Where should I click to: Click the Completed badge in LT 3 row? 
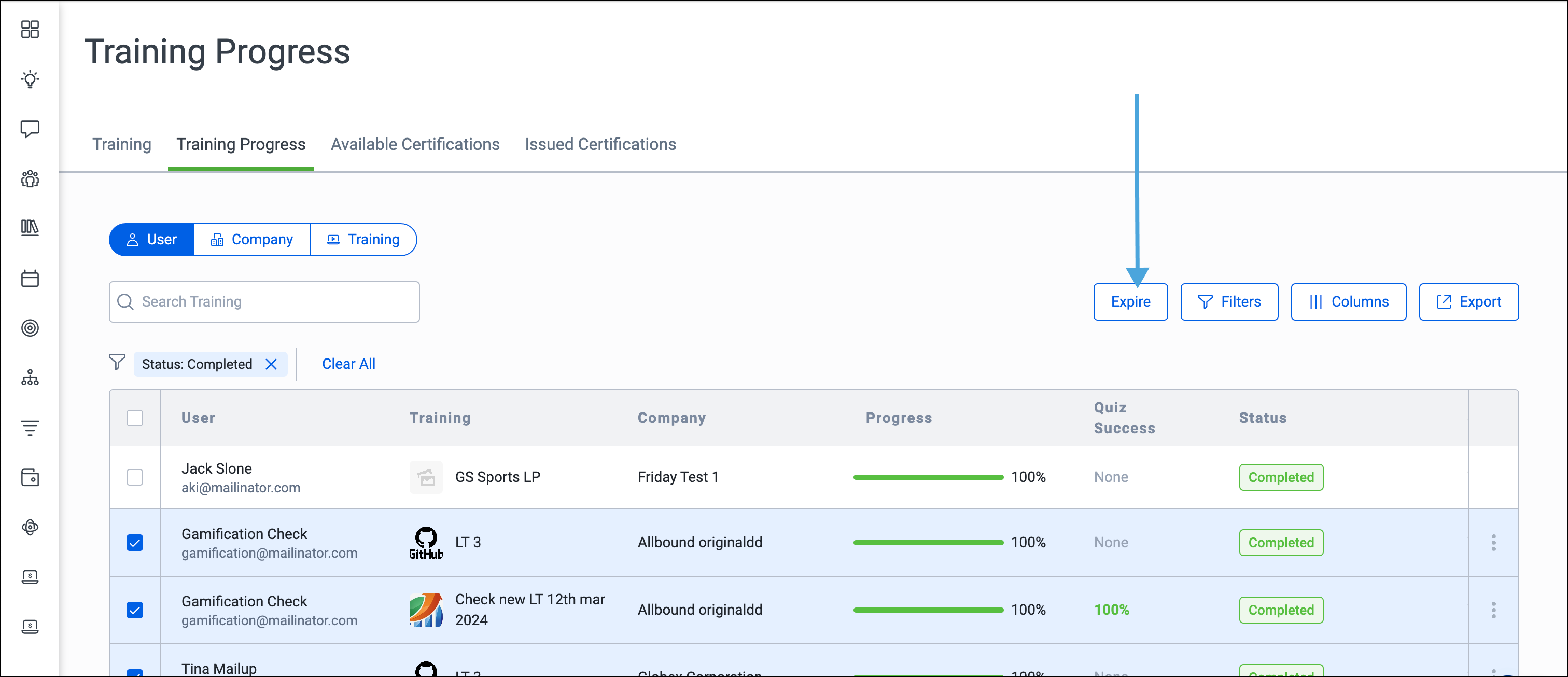tap(1281, 543)
